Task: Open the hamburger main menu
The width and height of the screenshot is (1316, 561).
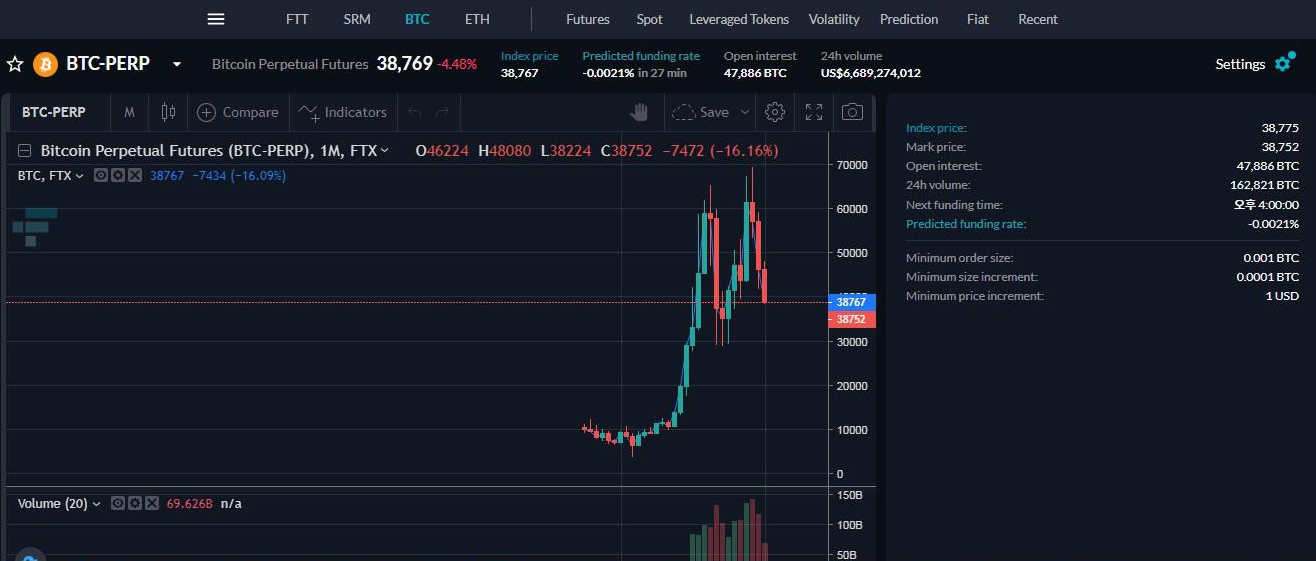Action: (x=216, y=19)
